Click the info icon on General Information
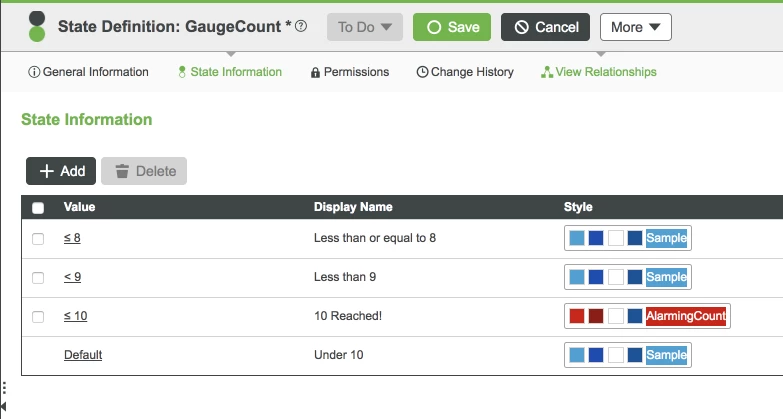Image resolution: width=783 pixels, height=419 pixels. (34, 72)
